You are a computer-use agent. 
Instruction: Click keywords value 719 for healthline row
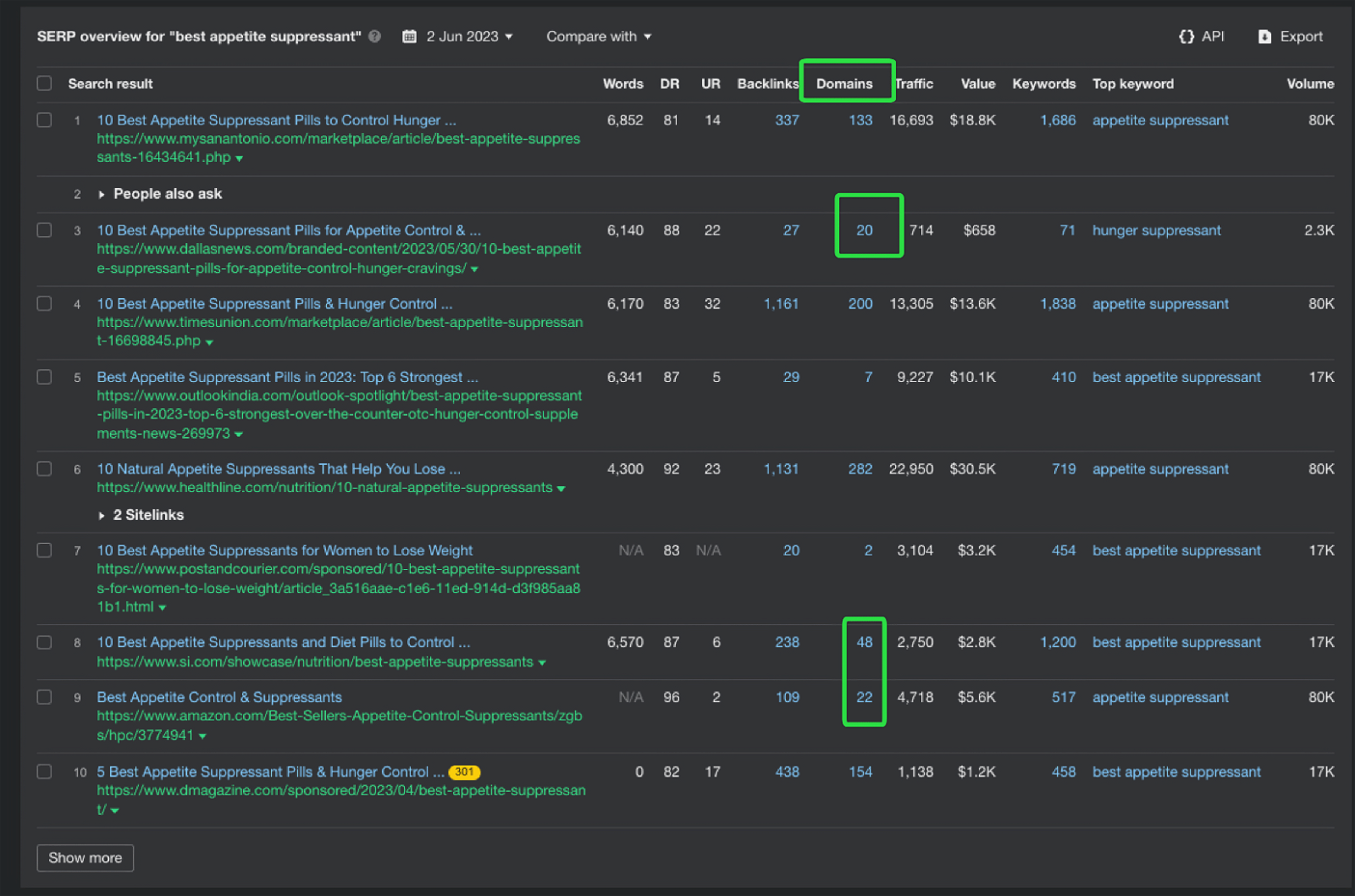click(1064, 469)
